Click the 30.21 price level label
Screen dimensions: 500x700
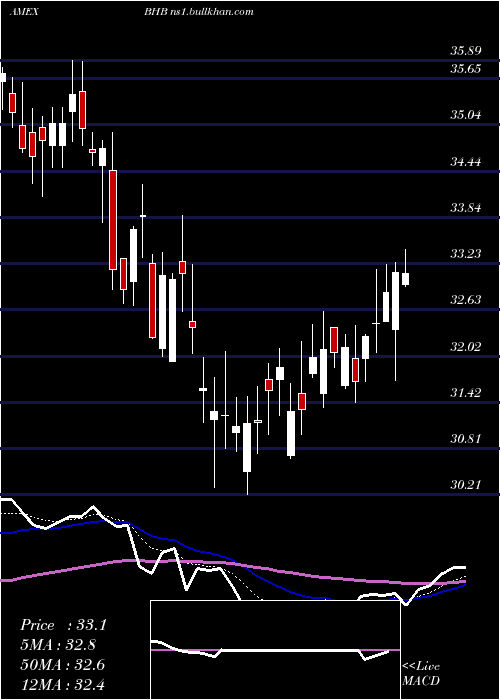pyautogui.click(x=466, y=485)
